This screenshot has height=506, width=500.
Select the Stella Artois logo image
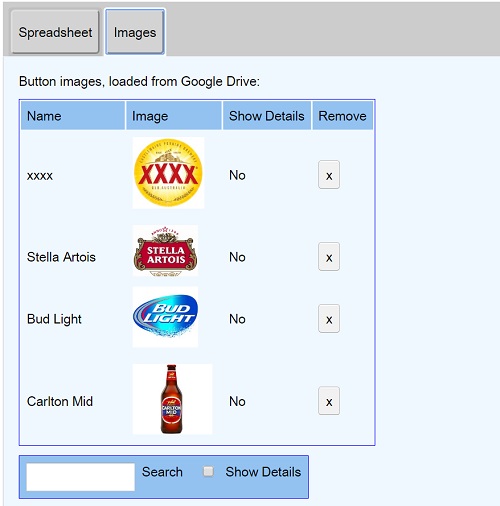coord(165,251)
